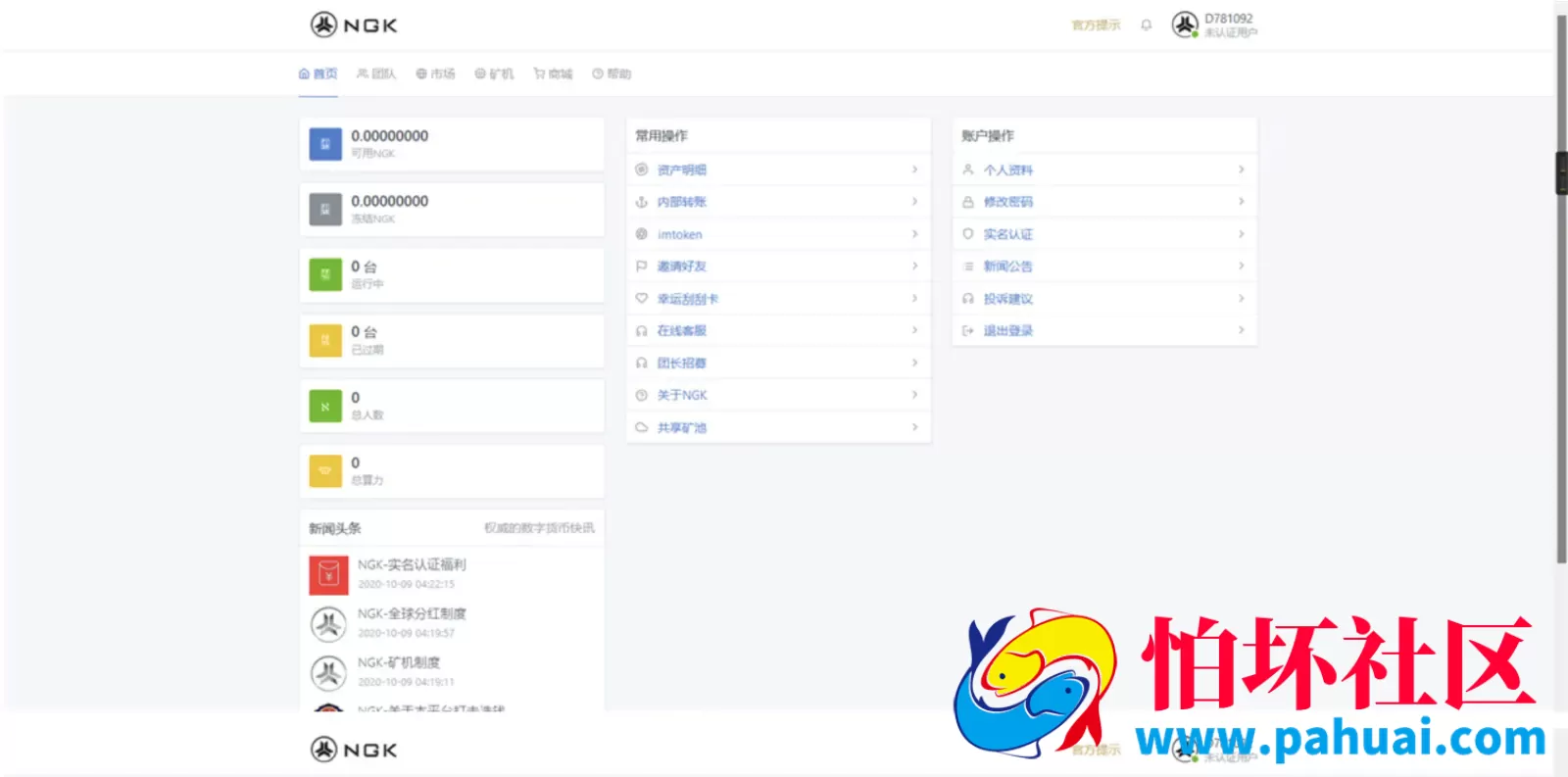Click the chevron on 资产明细 row
This screenshot has height=777, width=1568.
914,170
